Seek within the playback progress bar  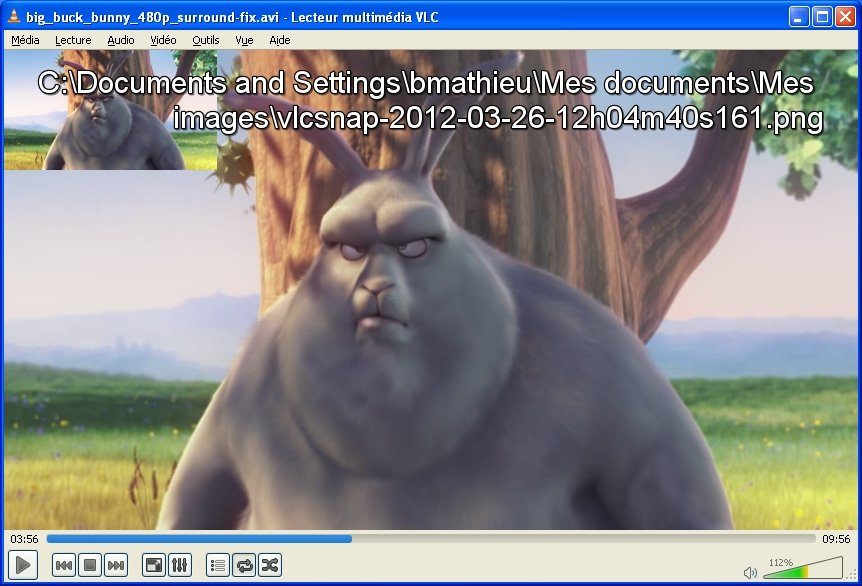tap(431, 539)
